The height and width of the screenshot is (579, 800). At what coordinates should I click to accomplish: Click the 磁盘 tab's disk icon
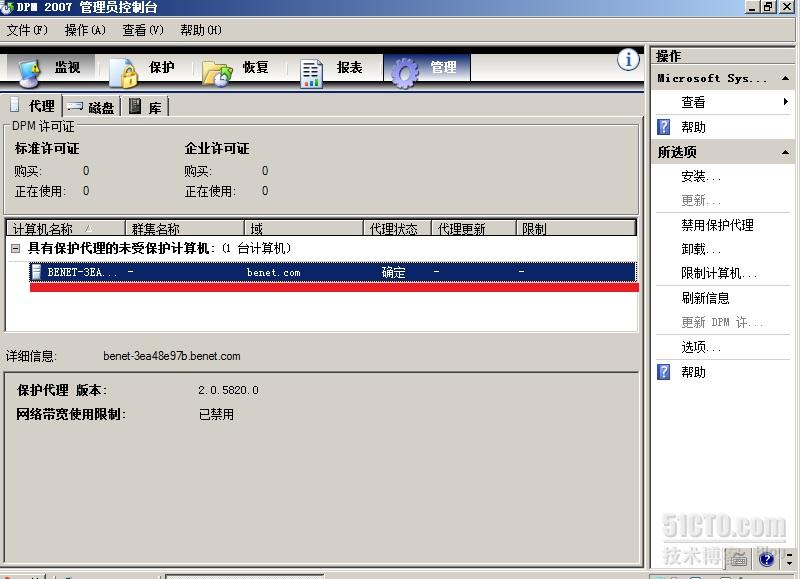[75, 106]
